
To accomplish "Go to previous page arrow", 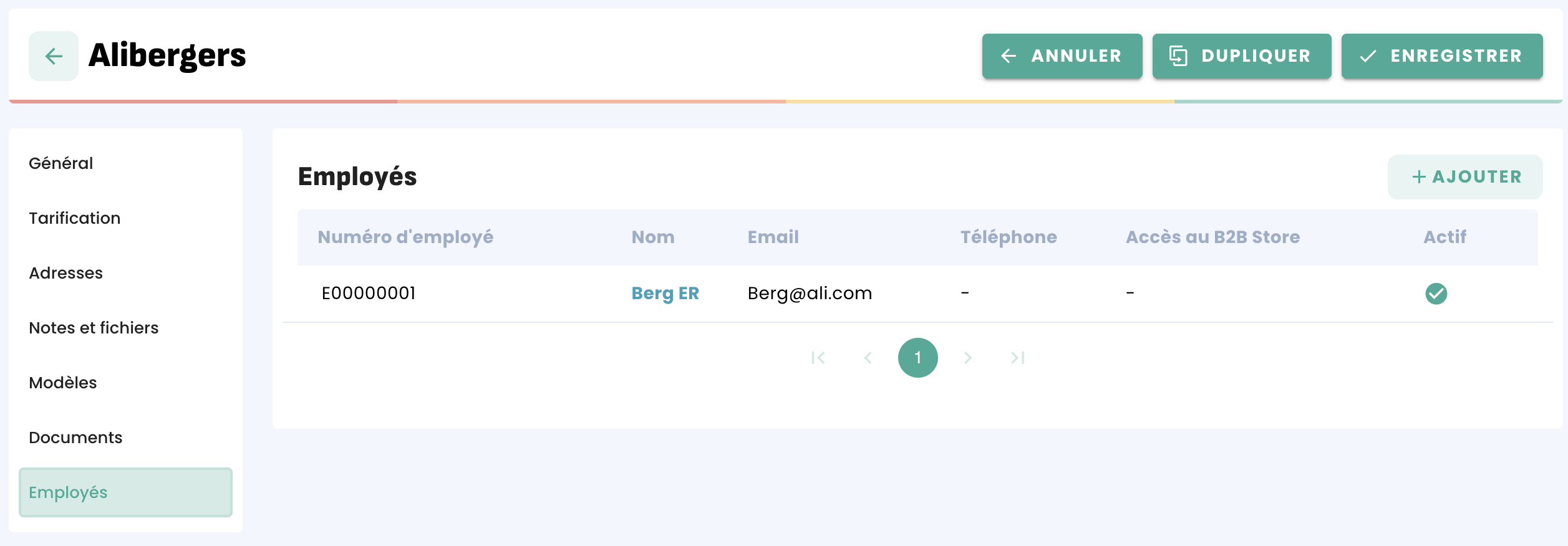I will coord(868,358).
